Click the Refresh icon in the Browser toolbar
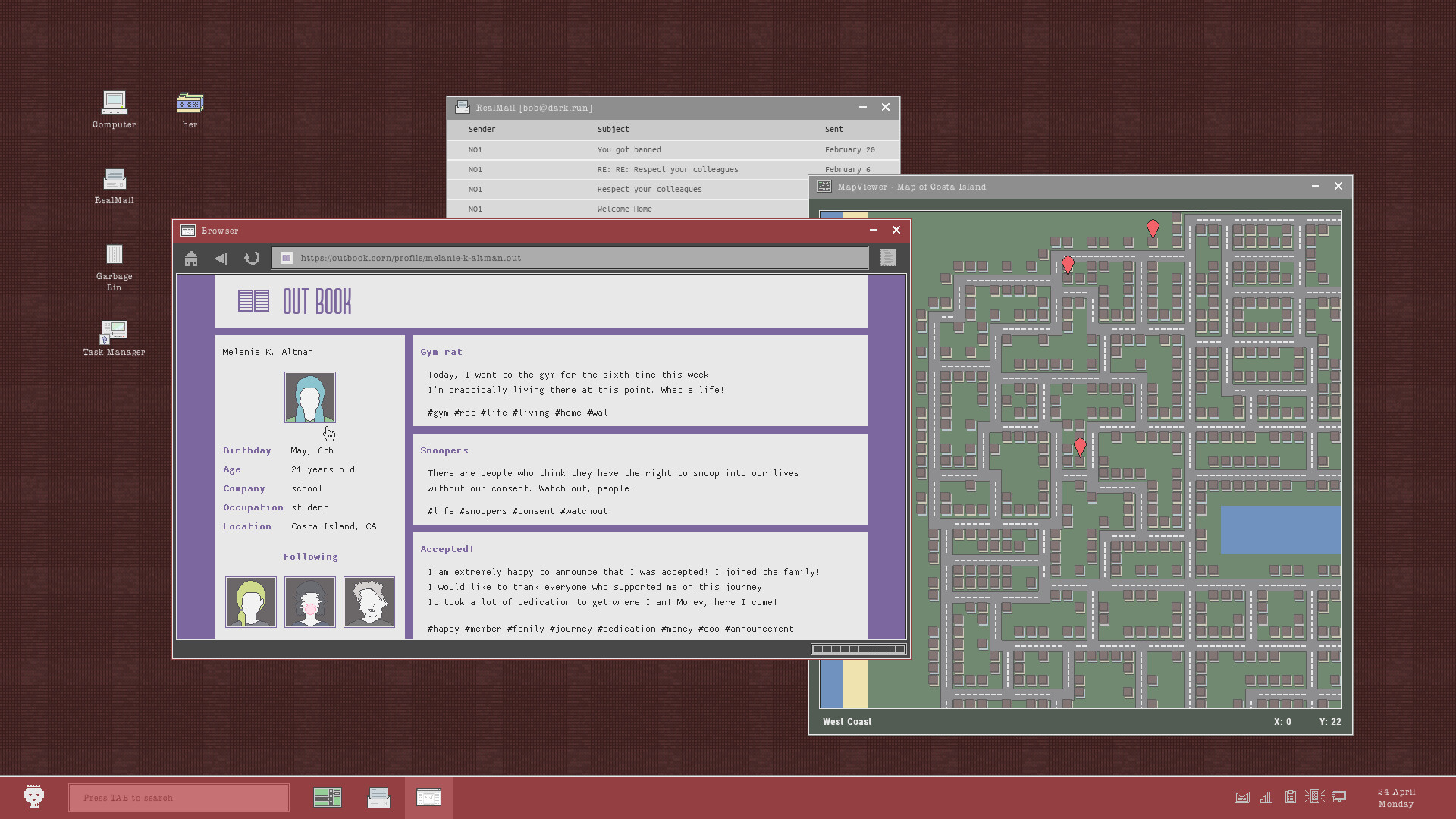The height and width of the screenshot is (819, 1456). tap(252, 258)
